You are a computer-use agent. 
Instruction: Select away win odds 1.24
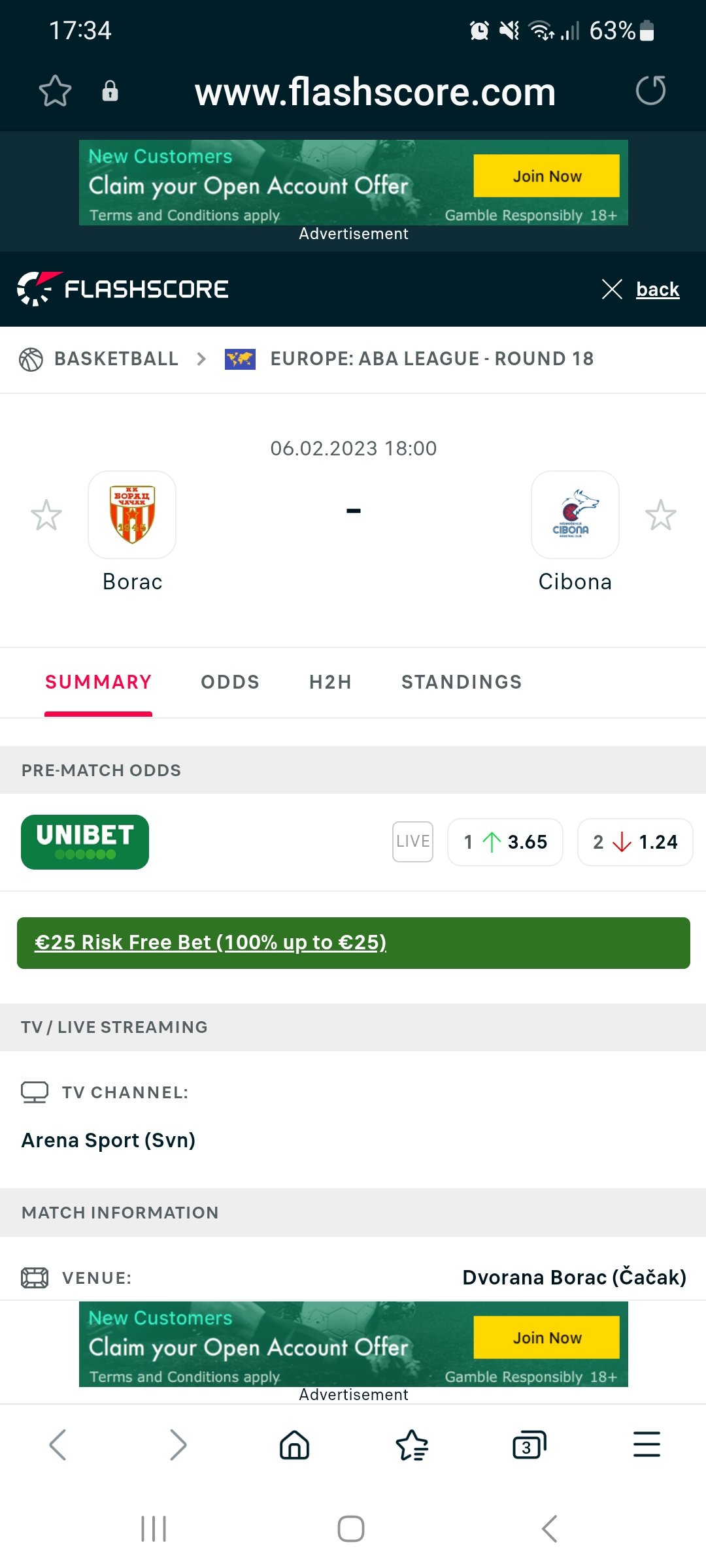(x=635, y=842)
